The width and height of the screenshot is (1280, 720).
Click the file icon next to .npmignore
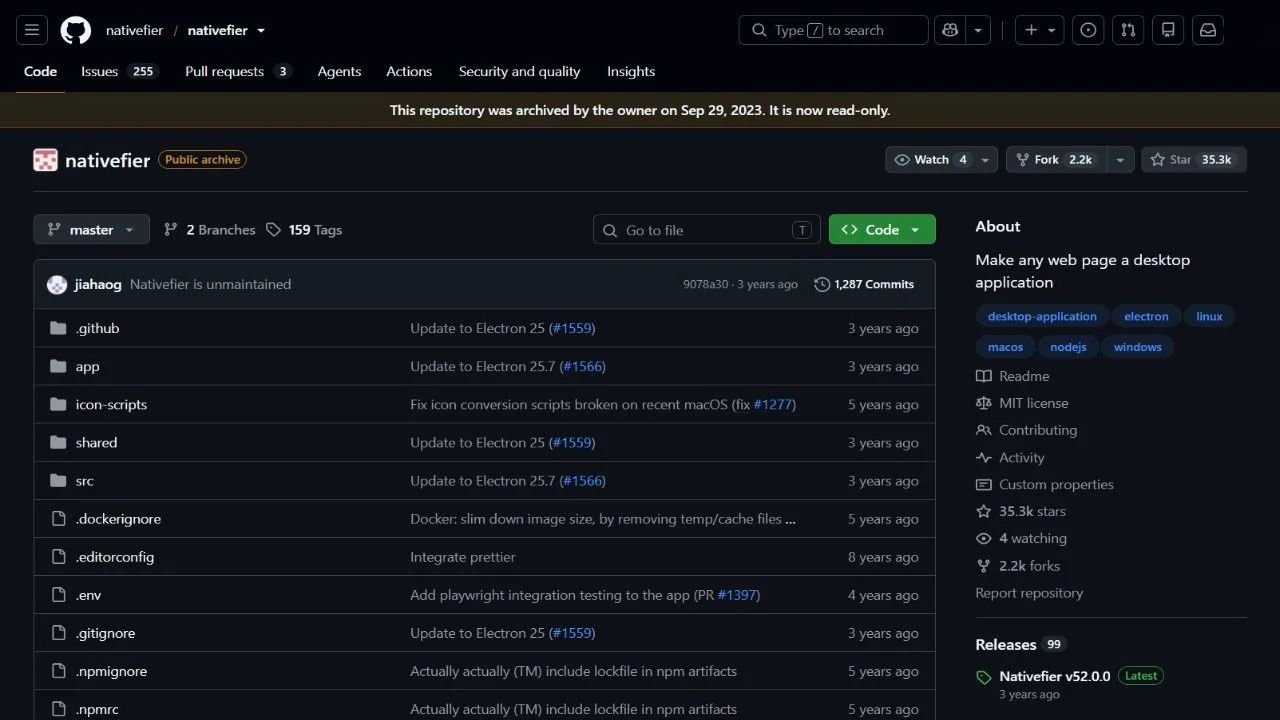tap(58, 671)
